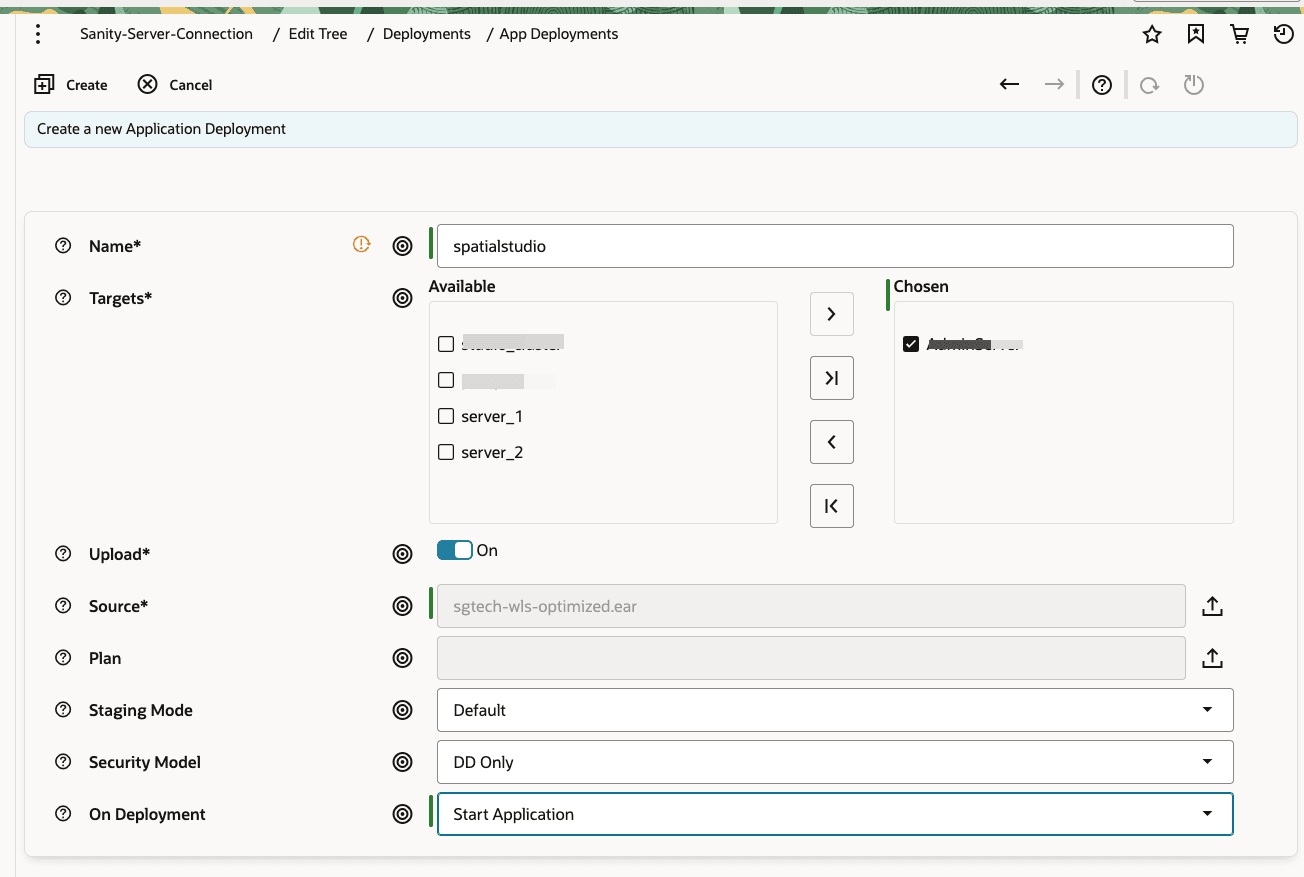Open the shopping cart icon
The width and height of the screenshot is (1304, 877).
click(1240, 35)
